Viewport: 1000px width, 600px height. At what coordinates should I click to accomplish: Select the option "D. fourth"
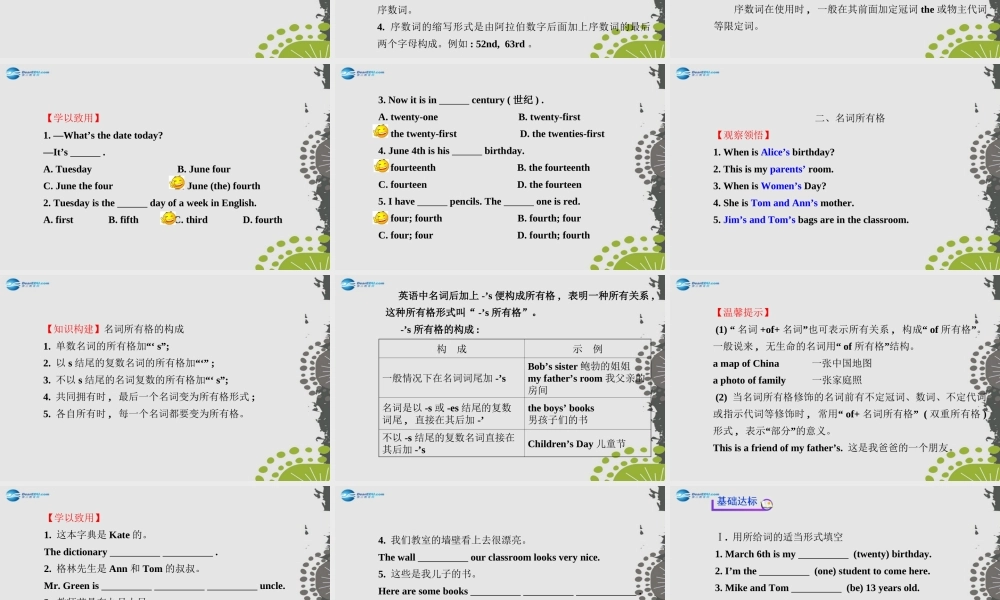coord(262,220)
